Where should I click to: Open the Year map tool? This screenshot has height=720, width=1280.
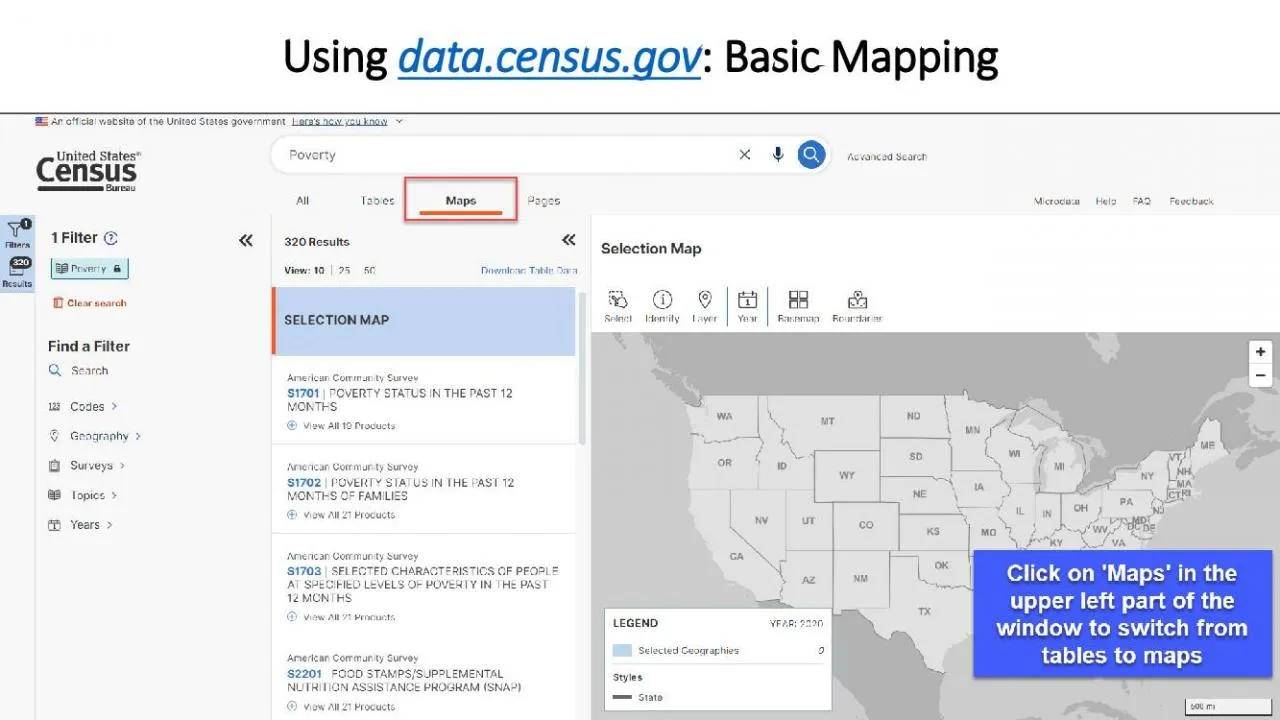[747, 306]
